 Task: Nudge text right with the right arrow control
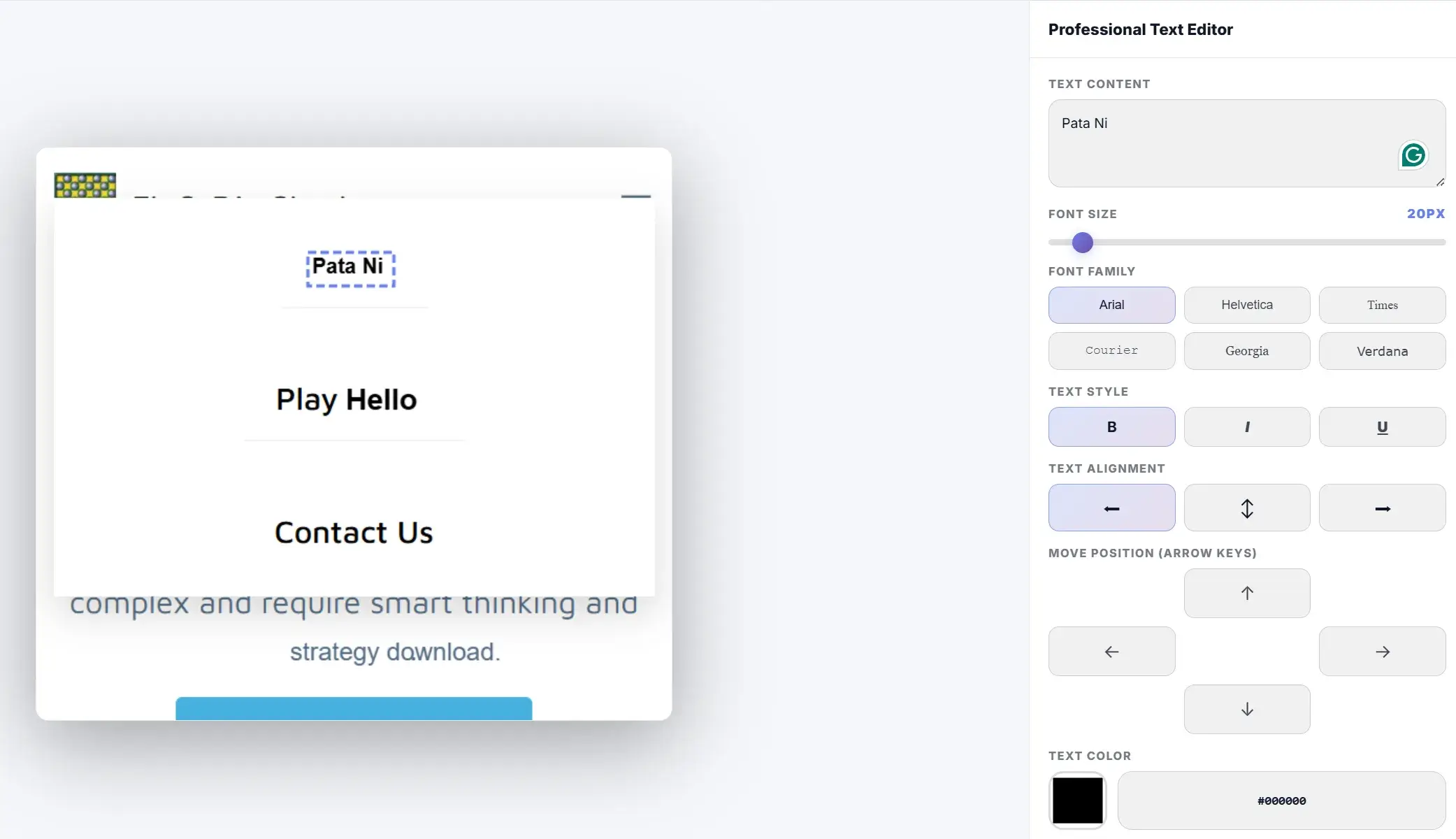pos(1383,651)
